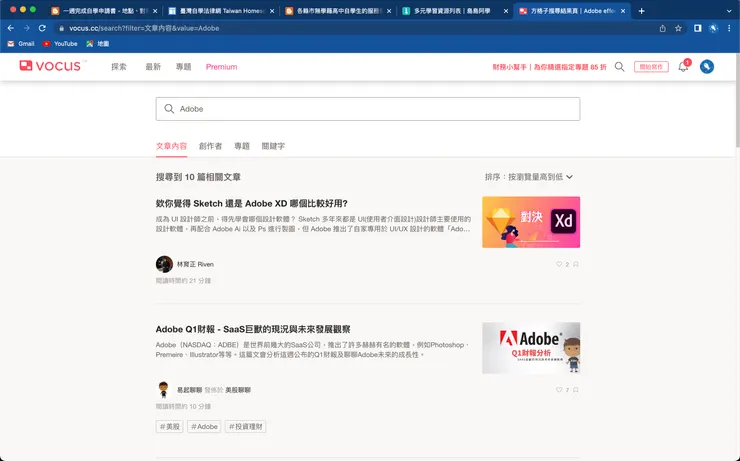
Task: Bookmark page with the star icon
Action: (x=678, y=28)
